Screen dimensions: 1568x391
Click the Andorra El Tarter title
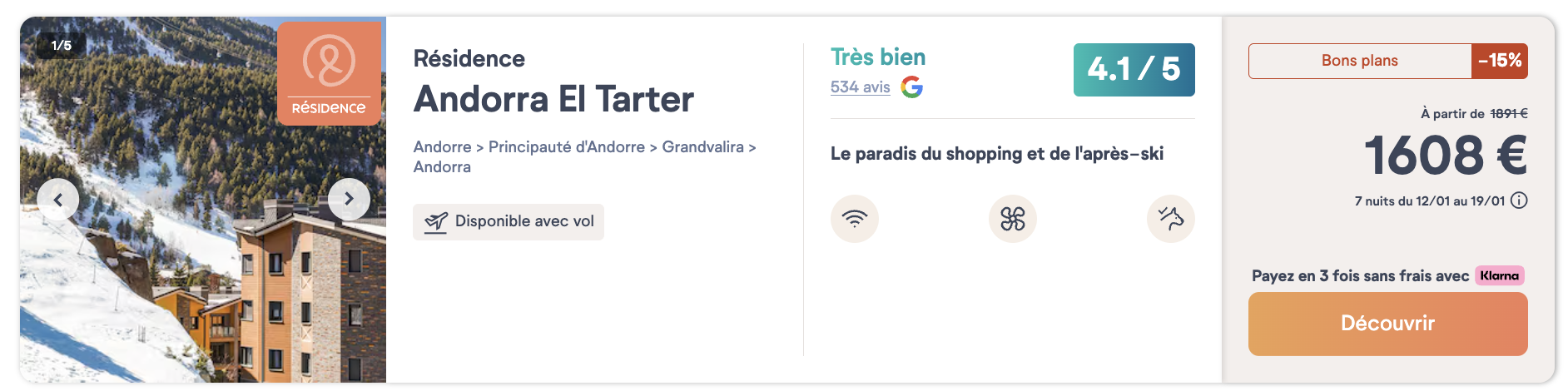(553, 100)
